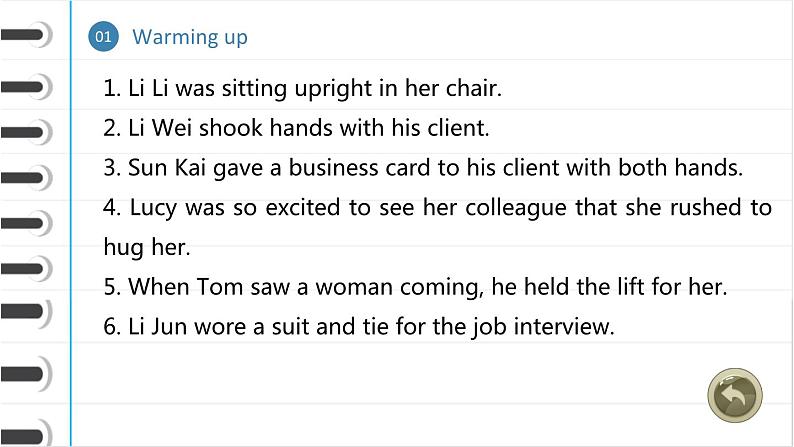
Task: Click the 'hug her.' continuation line
Action: tap(147, 247)
